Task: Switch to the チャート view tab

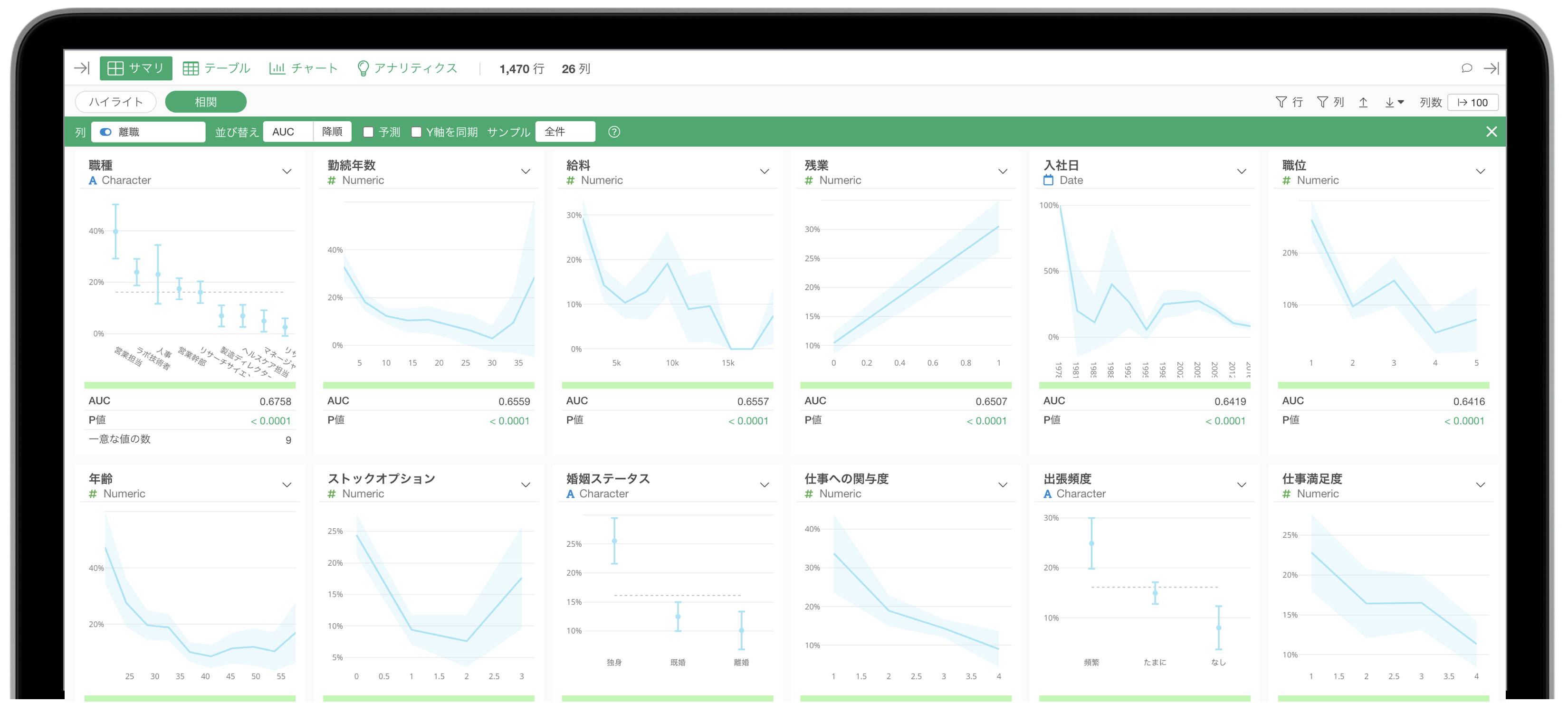Action: point(303,68)
